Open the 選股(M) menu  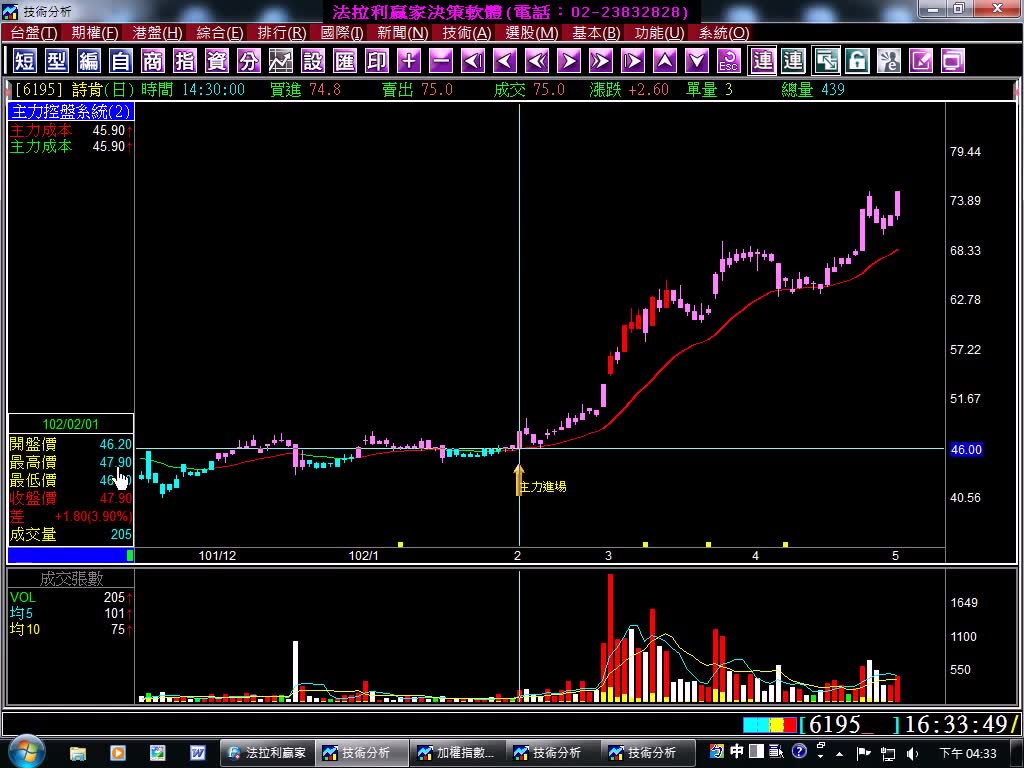point(532,33)
